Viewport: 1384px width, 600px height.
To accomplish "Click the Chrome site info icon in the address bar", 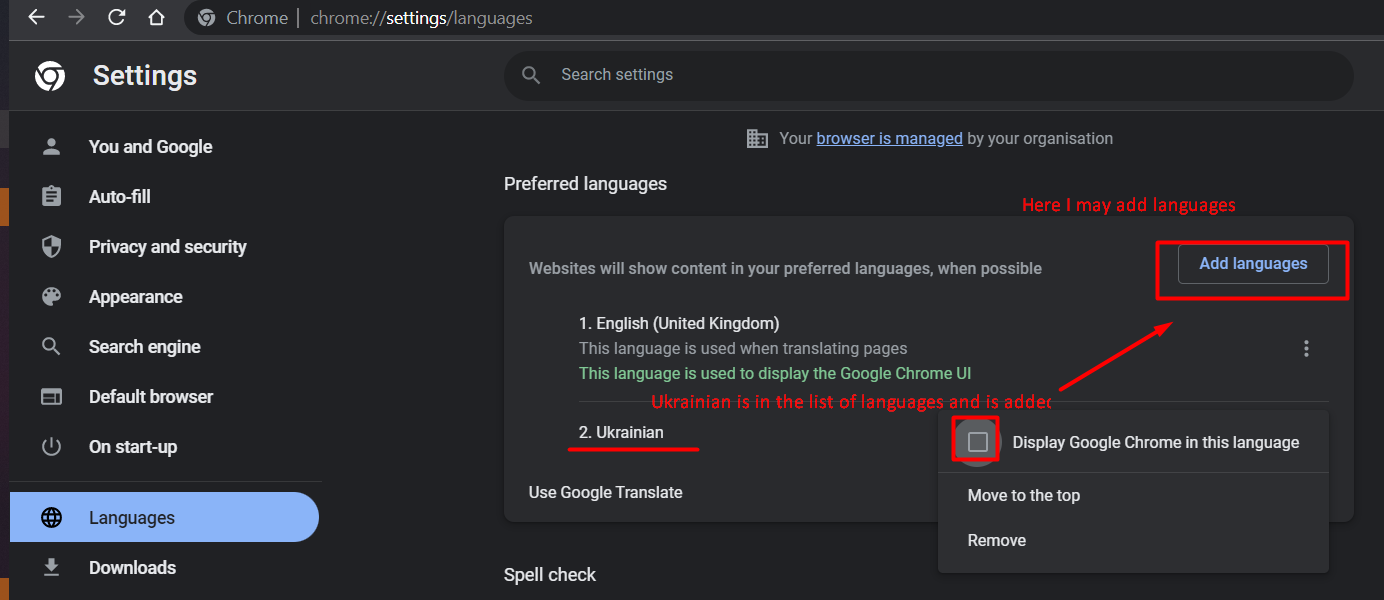I will point(207,18).
